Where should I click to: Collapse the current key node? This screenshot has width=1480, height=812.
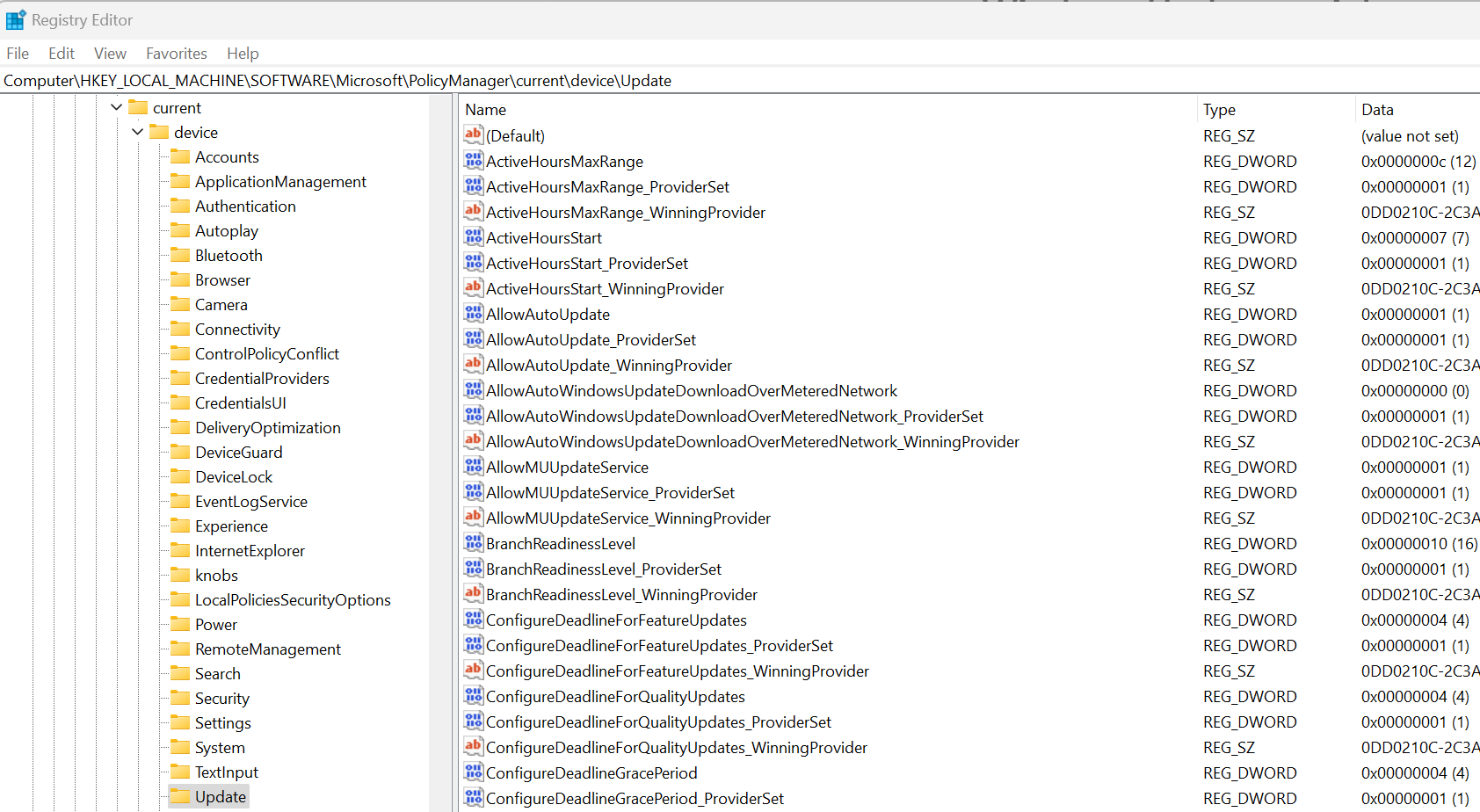117,107
